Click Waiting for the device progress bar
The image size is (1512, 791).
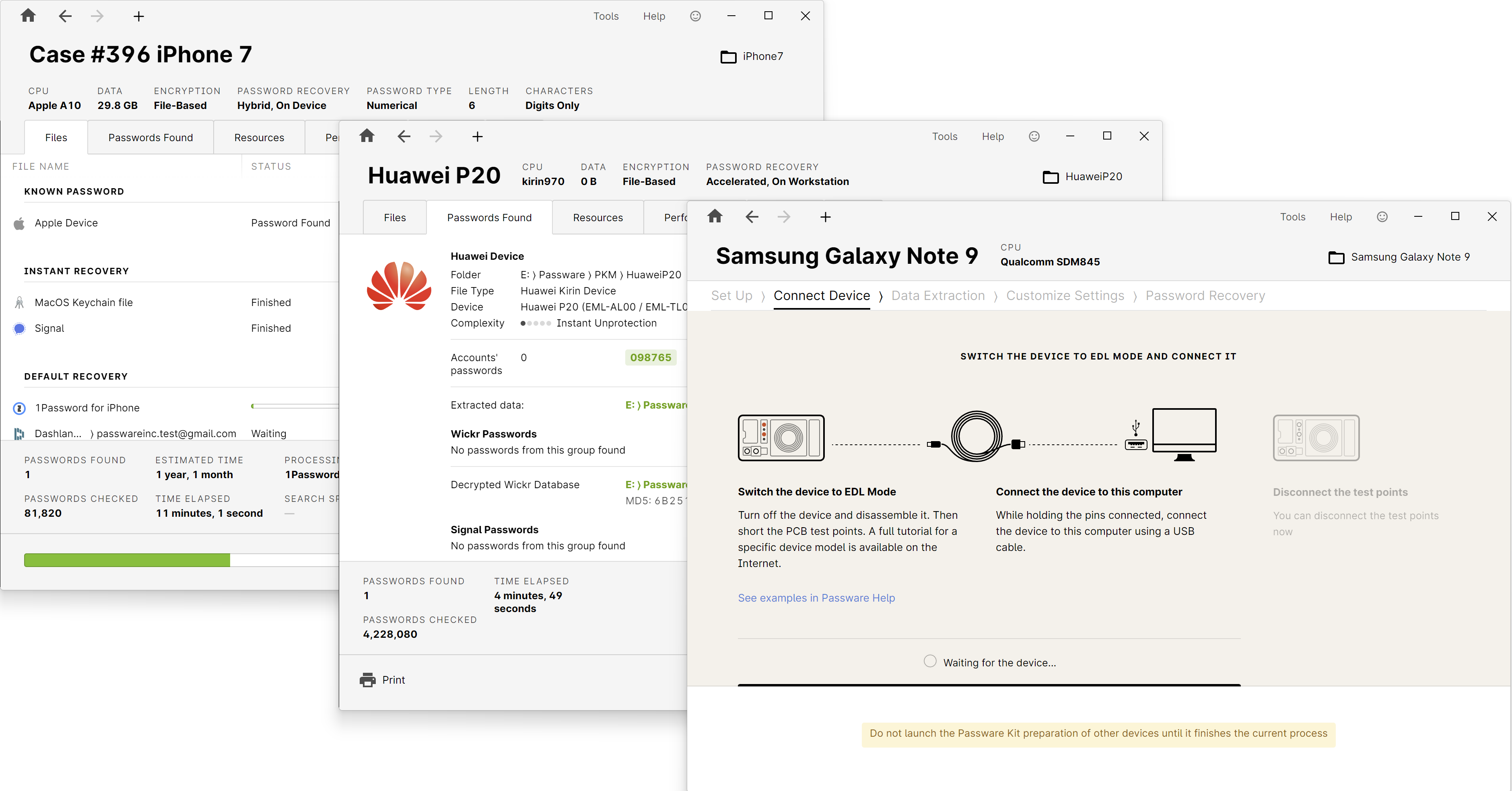pos(989,685)
